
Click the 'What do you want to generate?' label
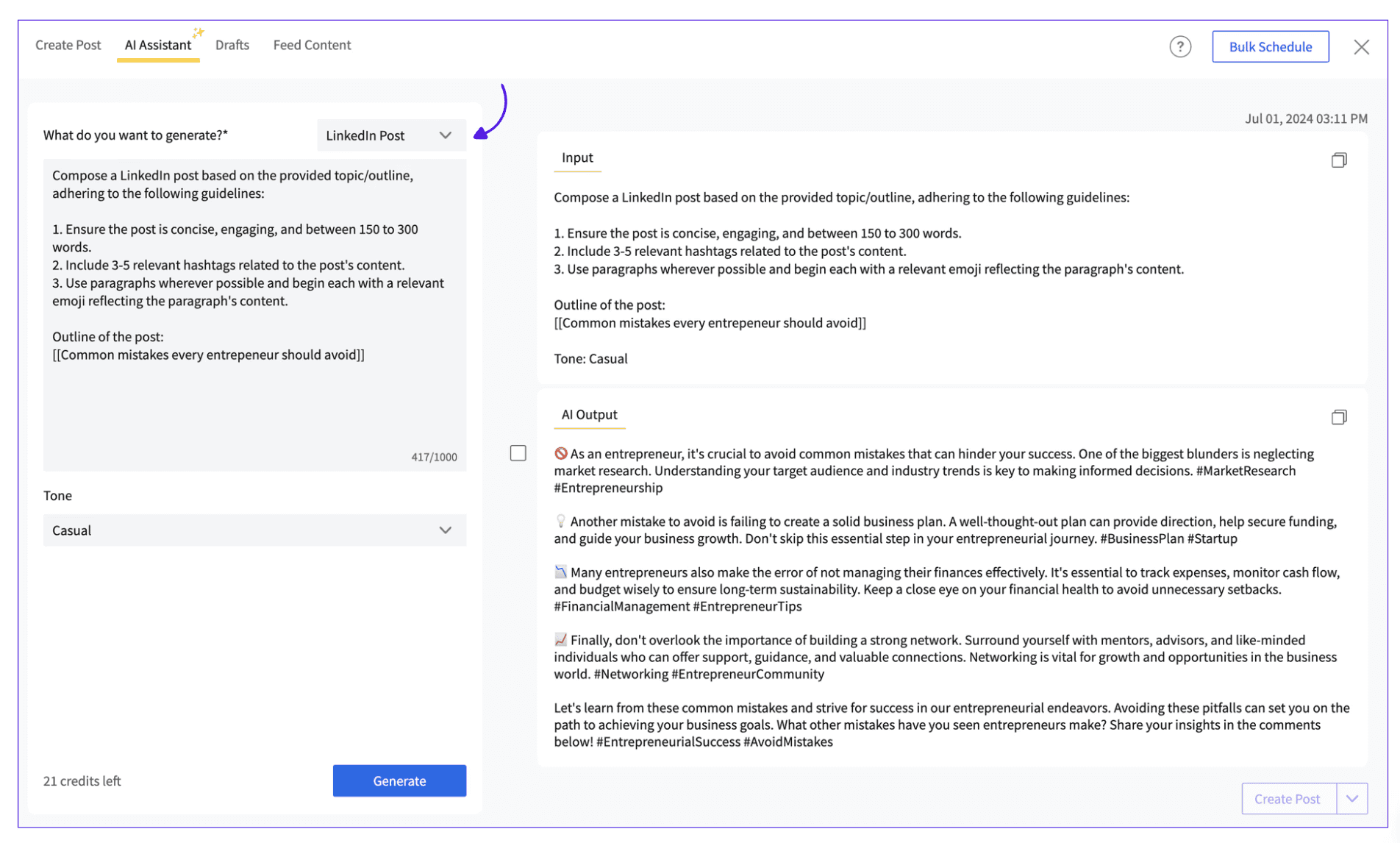[135, 135]
